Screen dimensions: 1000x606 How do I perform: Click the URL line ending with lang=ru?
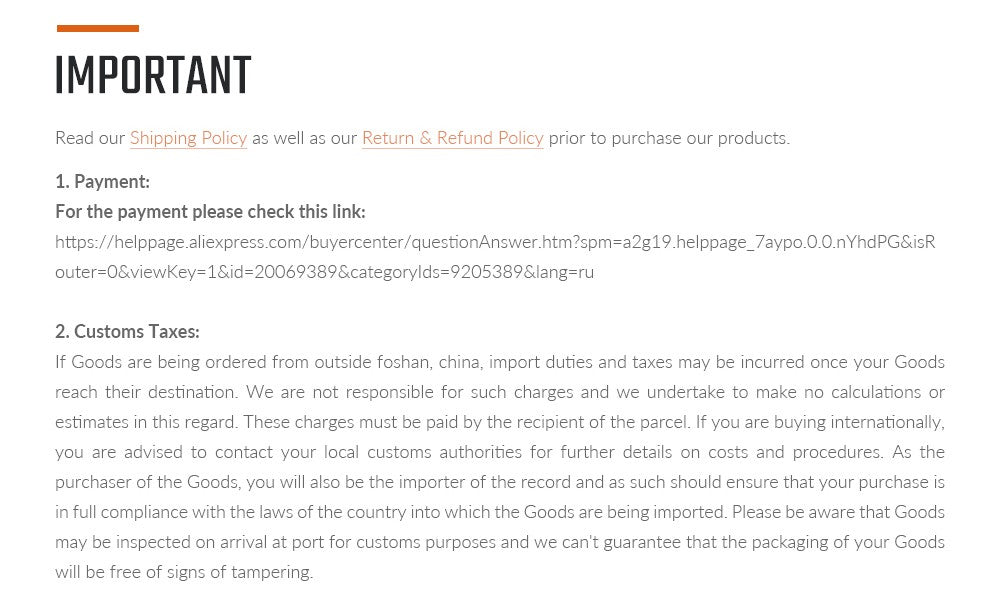click(x=325, y=272)
